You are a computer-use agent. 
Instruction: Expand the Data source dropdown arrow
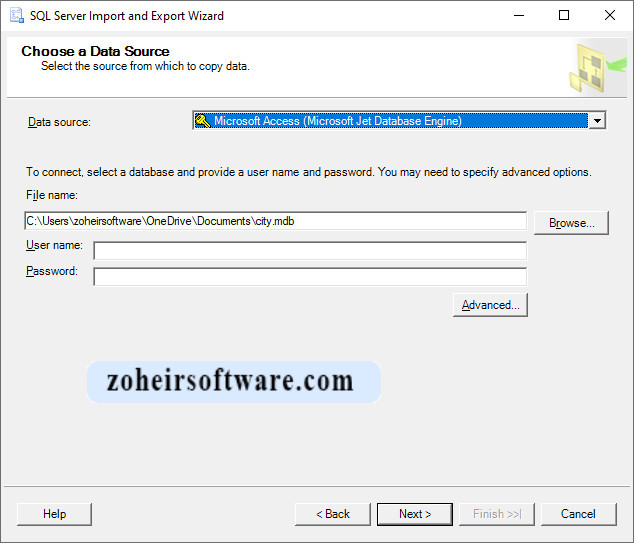(597, 121)
